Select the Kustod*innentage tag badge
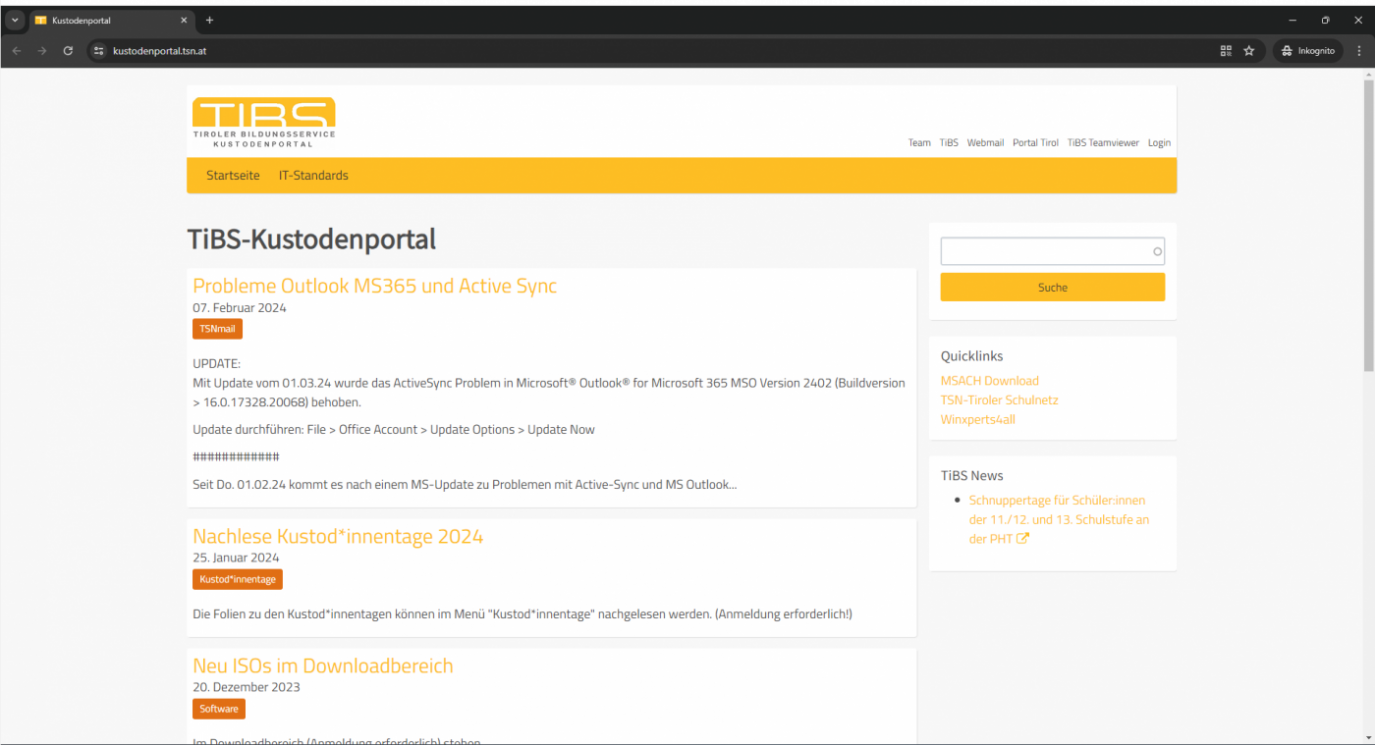 click(237, 579)
